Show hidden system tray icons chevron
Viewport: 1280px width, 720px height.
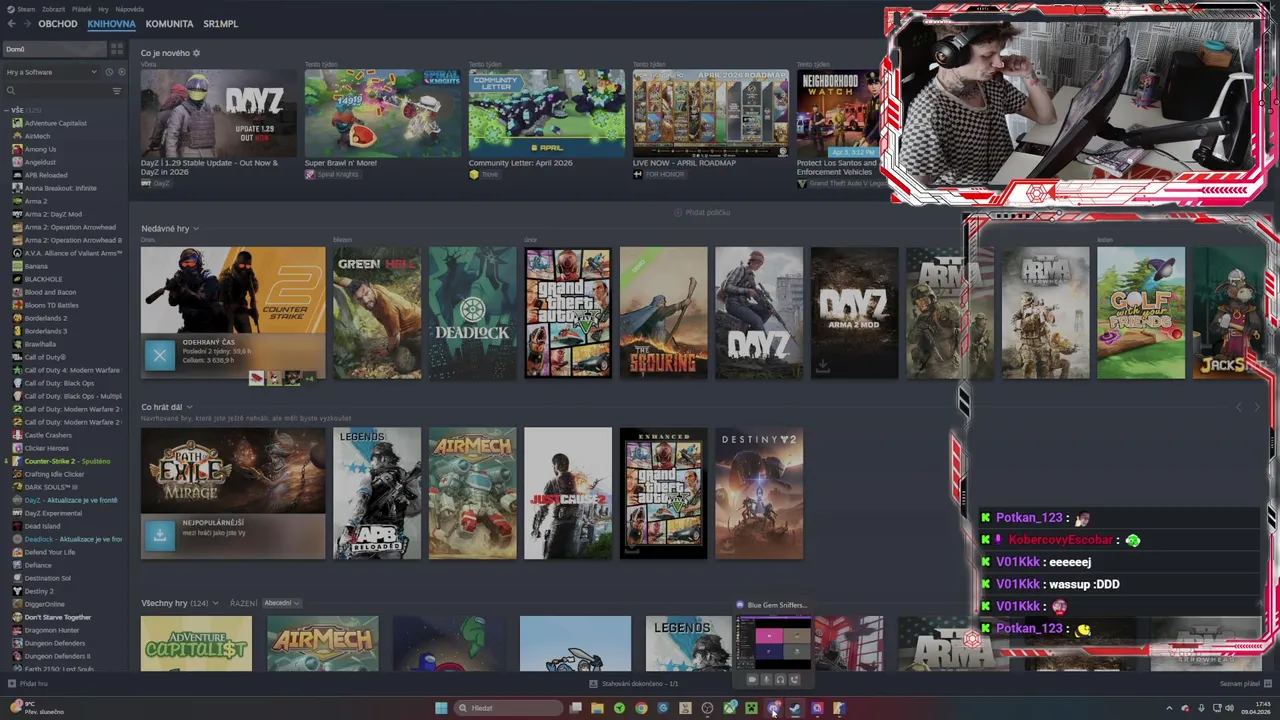coord(1169,708)
